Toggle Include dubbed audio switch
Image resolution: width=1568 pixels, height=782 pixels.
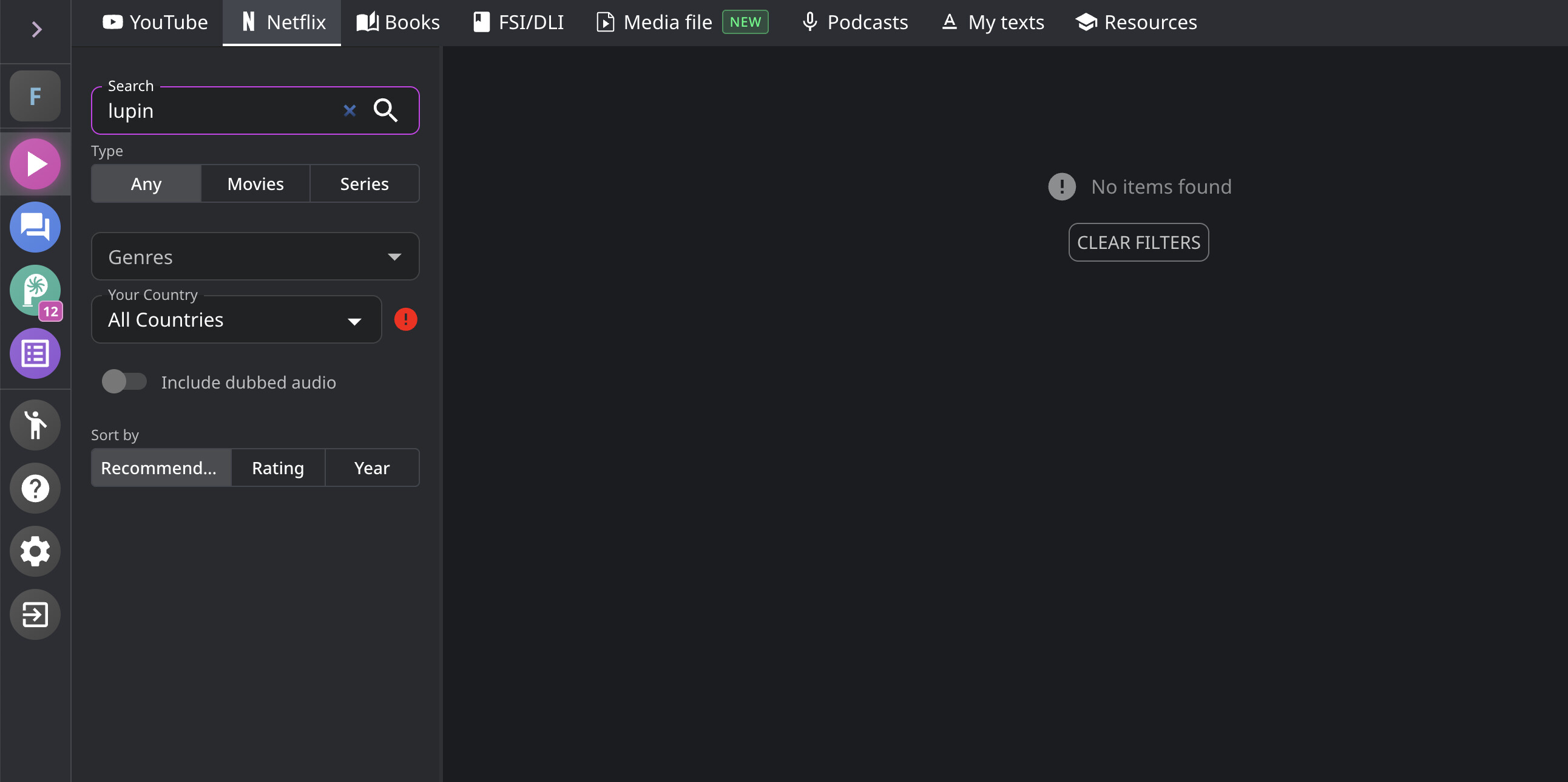click(x=124, y=382)
